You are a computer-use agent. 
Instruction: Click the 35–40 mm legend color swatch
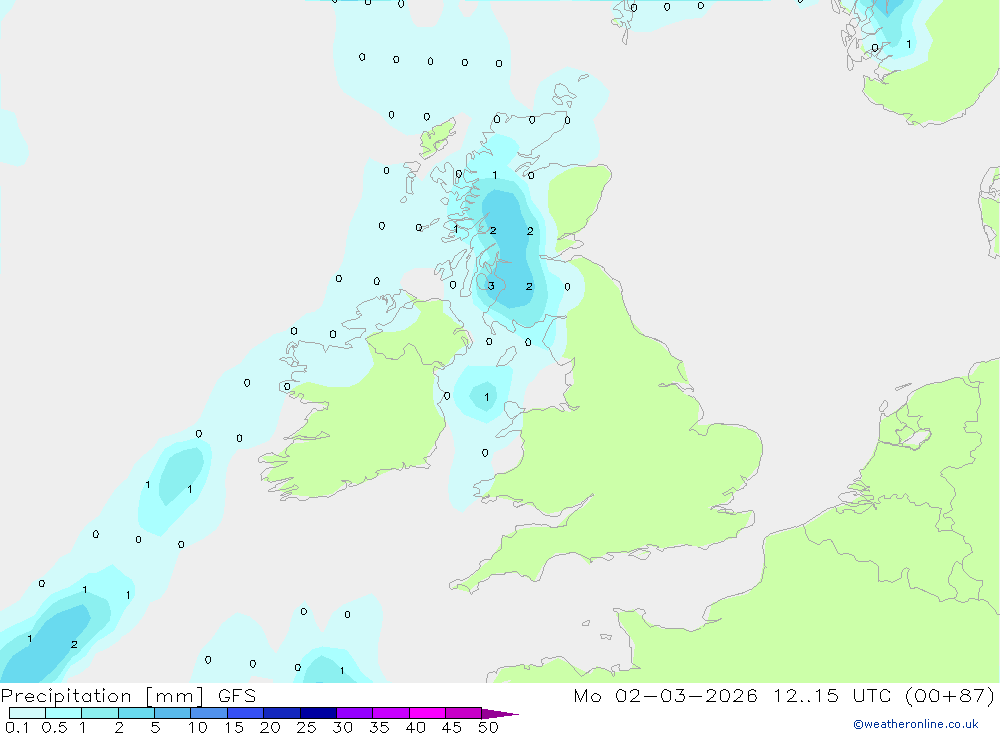click(x=391, y=713)
